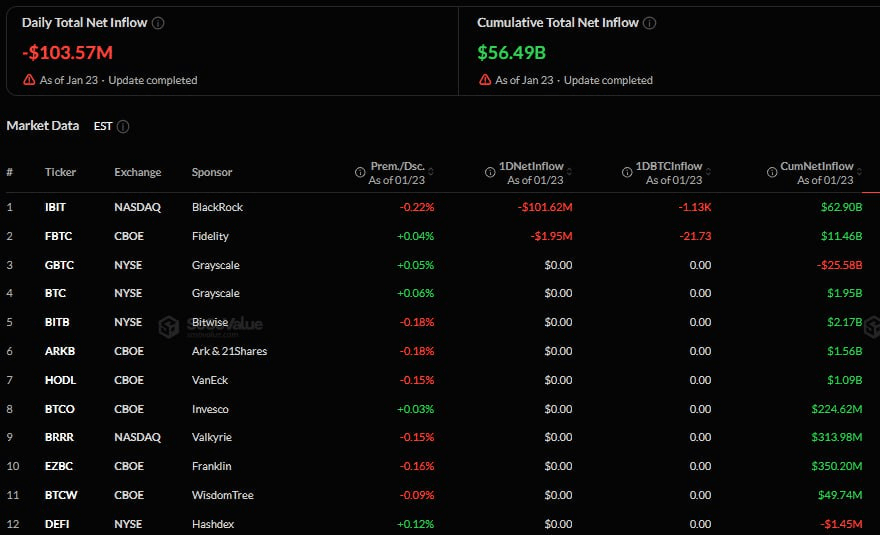Click the NASDAQ exchange in IBIT row
Viewport: 880px width, 535px height.
[x=138, y=207]
